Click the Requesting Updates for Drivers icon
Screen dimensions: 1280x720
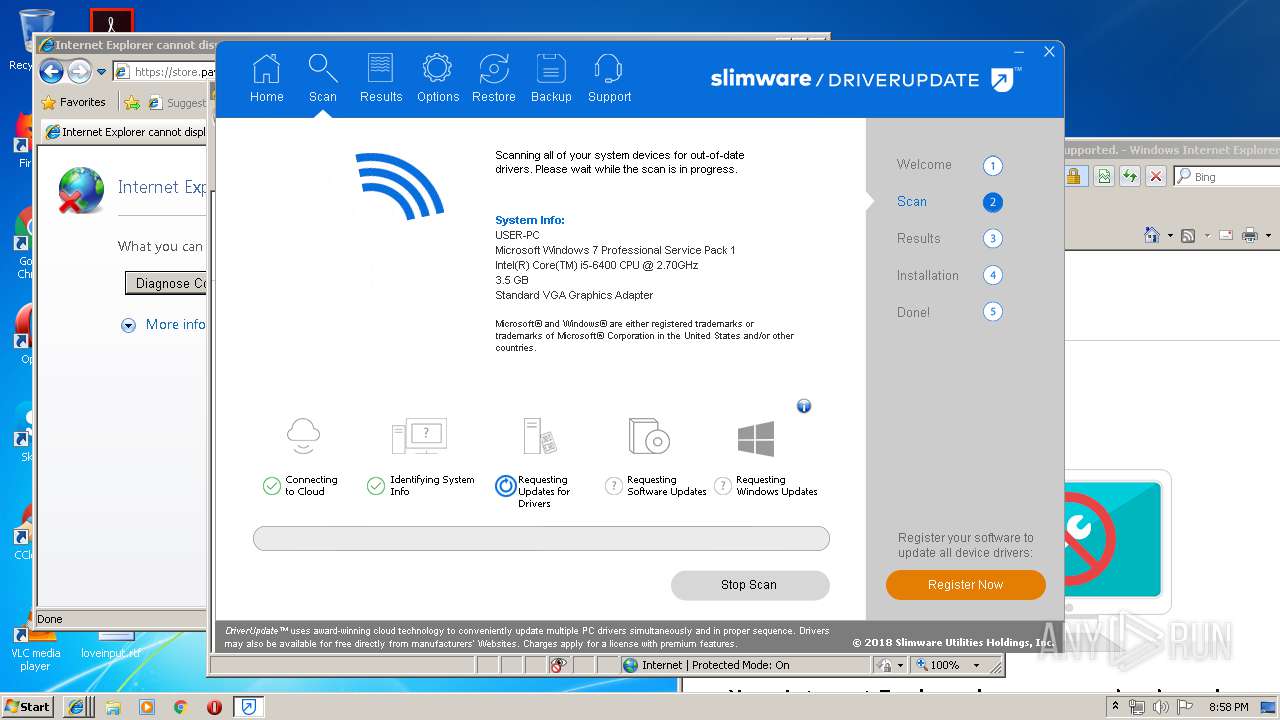pyautogui.click(x=540, y=437)
